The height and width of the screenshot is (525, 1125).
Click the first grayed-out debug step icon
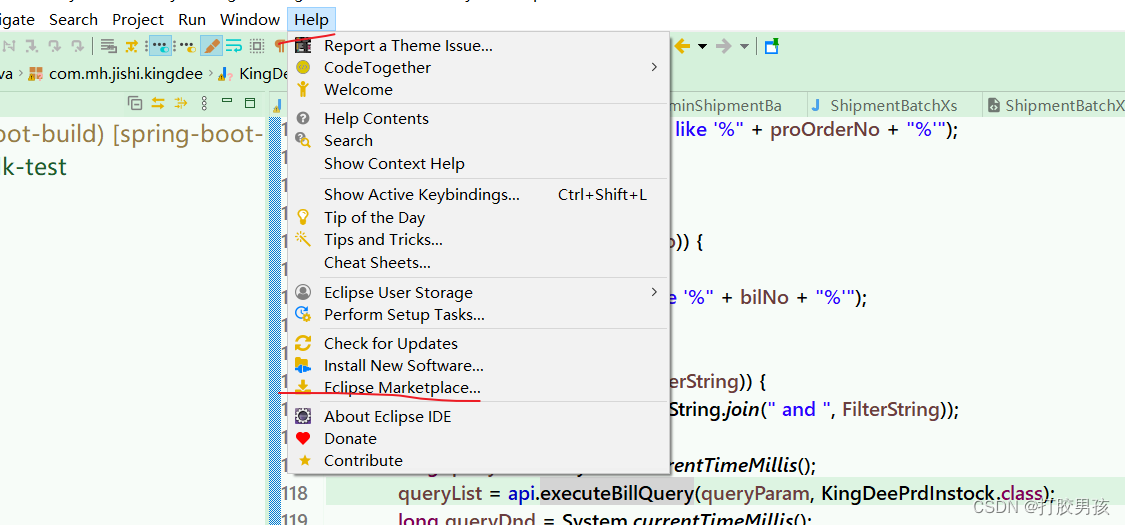click(9, 46)
